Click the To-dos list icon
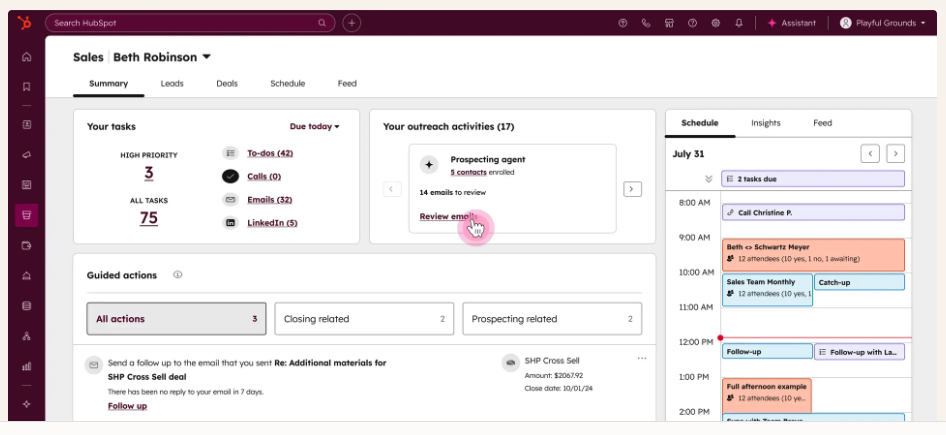 point(230,153)
